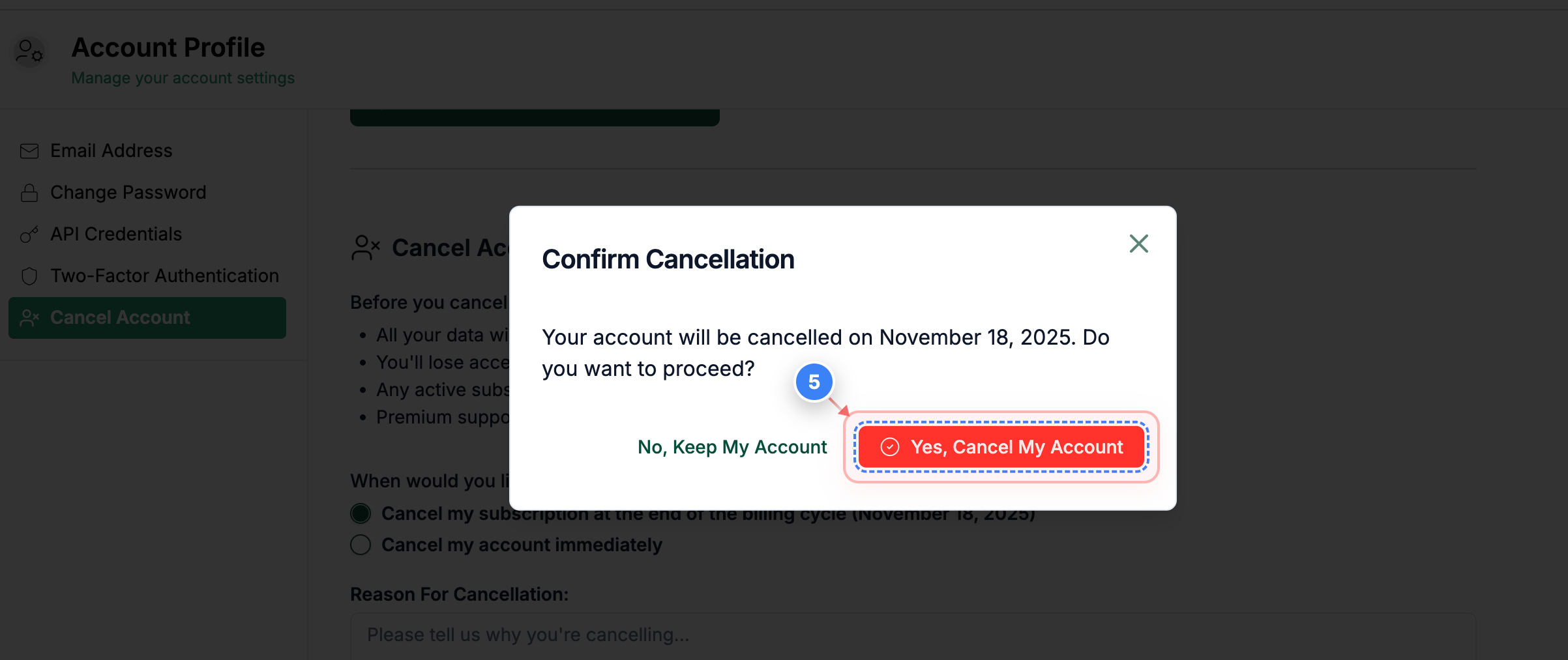This screenshot has height=660, width=1568.
Task: Toggle the immediate cancellation radio button
Action: coord(360,545)
